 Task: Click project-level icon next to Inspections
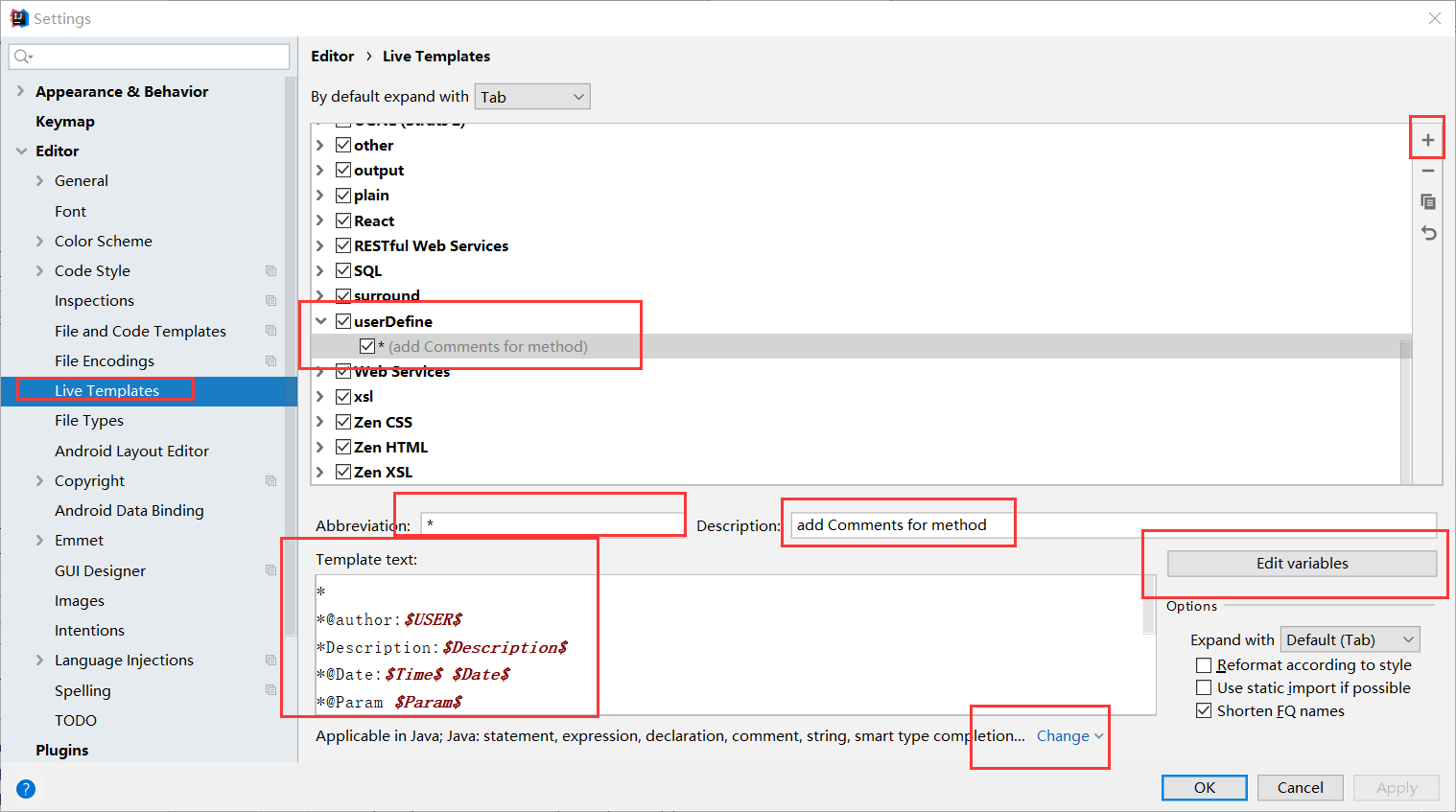[270, 301]
